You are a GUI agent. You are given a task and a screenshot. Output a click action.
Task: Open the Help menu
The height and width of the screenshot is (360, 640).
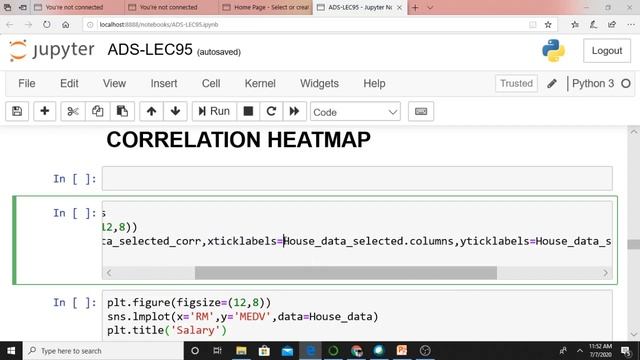[x=374, y=83]
